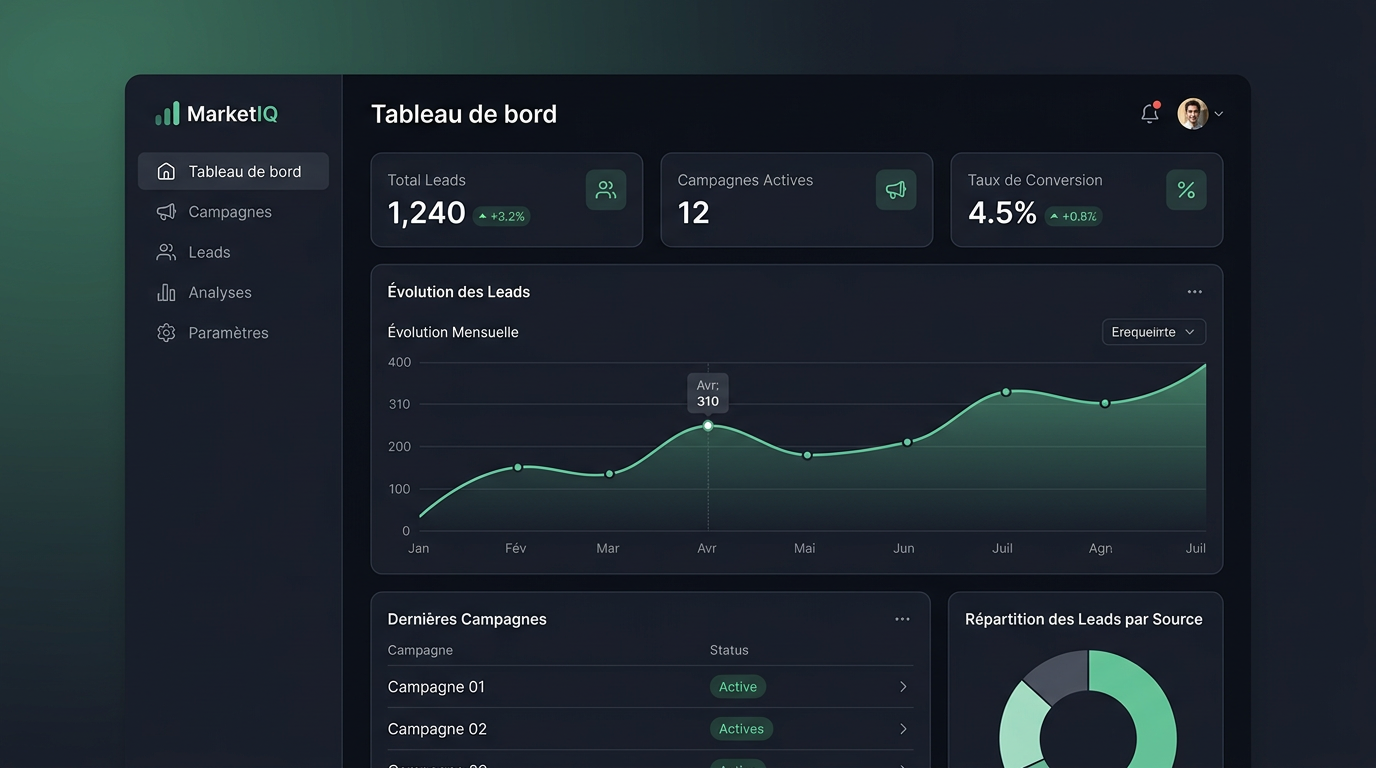The height and width of the screenshot is (768, 1376).
Task: Click the Leads people icon in the sidebar
Action: tap(166, 252)
